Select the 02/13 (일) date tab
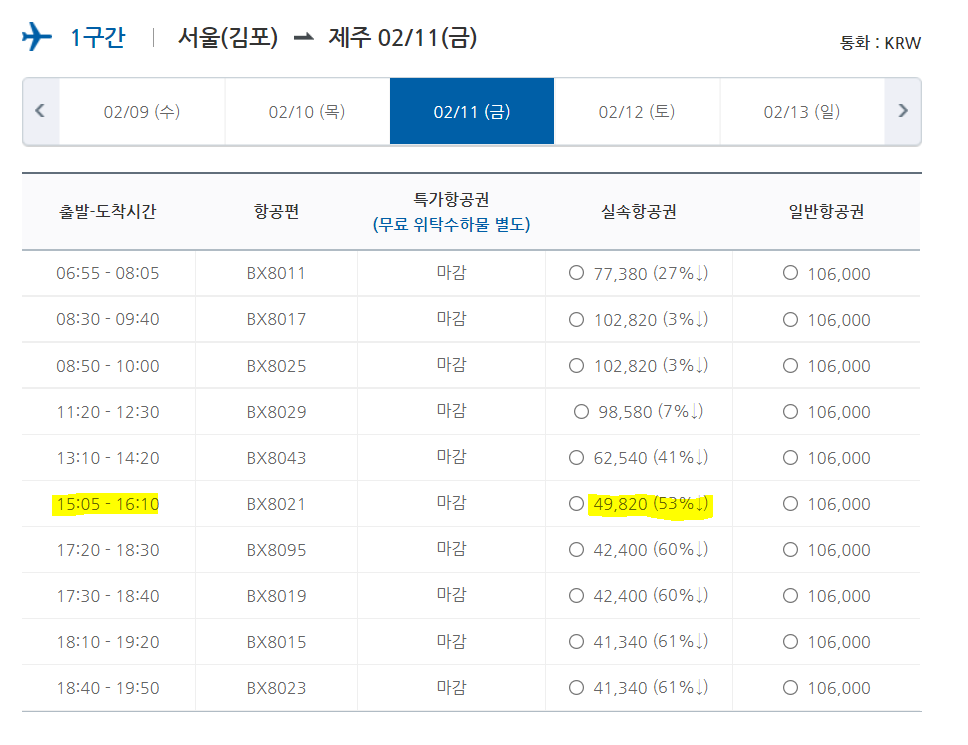The height and width of the screenshot is (745, 968). point(801,112)
